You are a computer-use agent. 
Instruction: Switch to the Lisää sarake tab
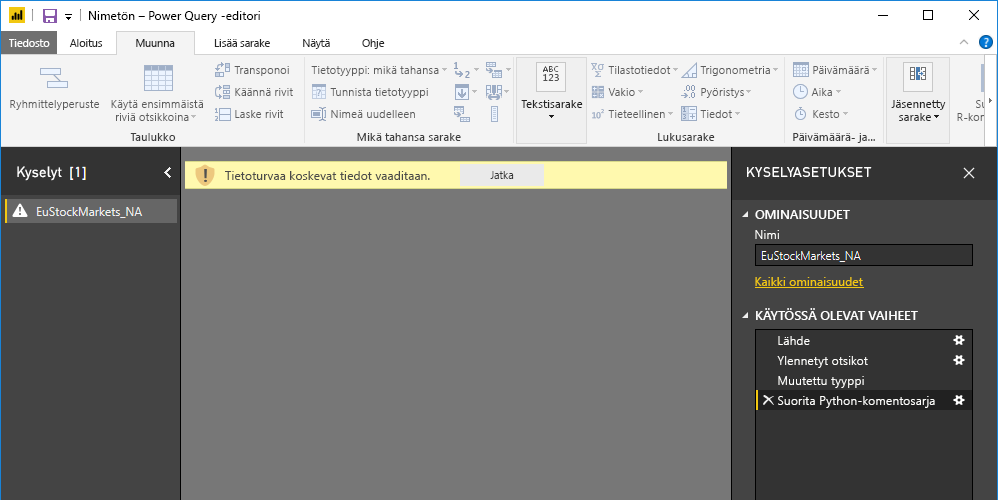coord(242,43)
